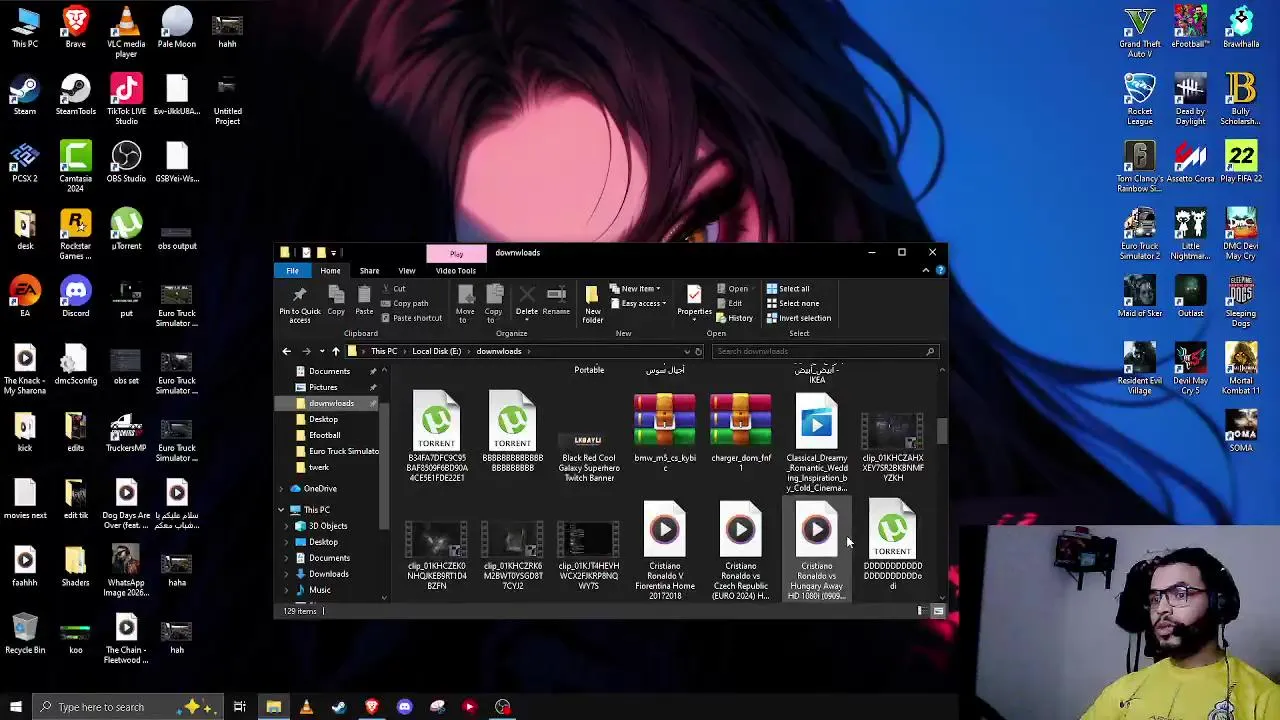The image size is (1280, 720).
Task: Click the Search downwloads field
Action: [824, 351]
